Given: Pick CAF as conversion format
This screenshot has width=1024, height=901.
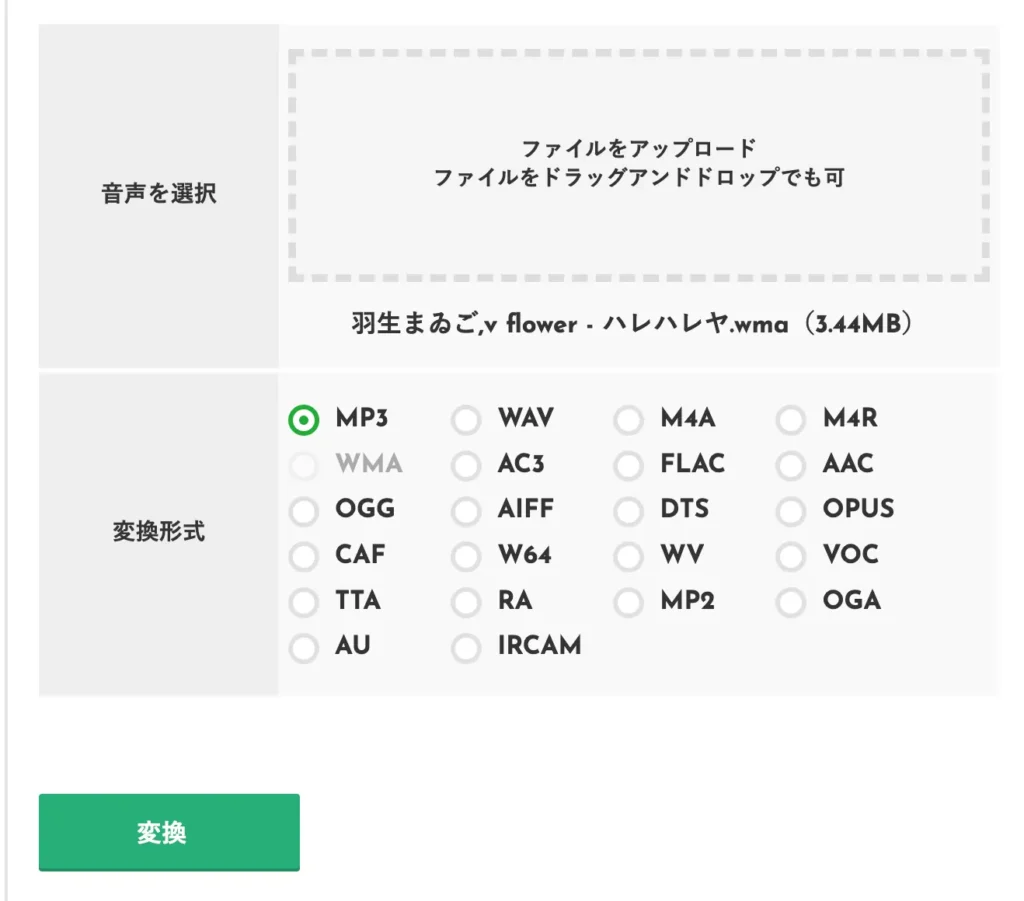Looking at the screenshot, I should pos(304,556).
